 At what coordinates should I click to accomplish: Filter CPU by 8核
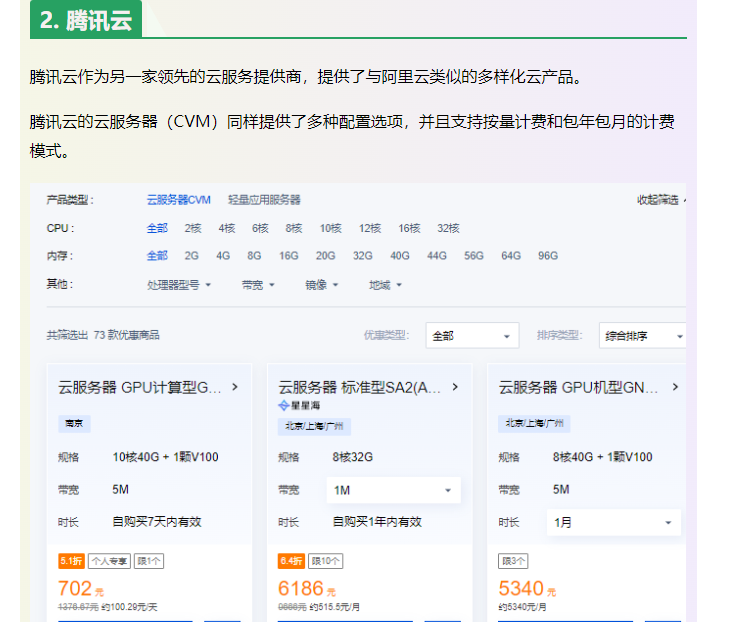point(294,228)
